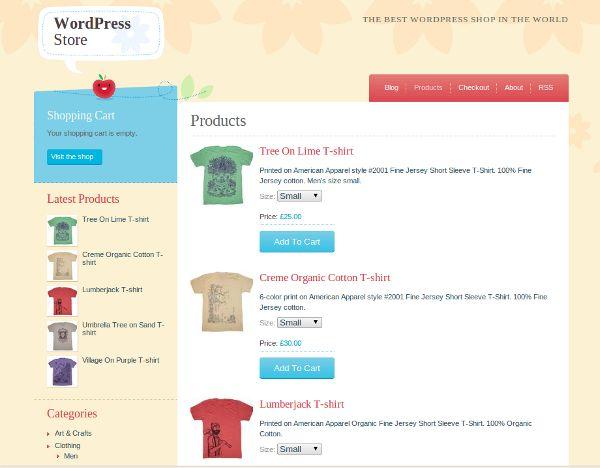Click 'Your shopping cart is empty.' text
Screen dimensions: 600x468
point(92,133)
